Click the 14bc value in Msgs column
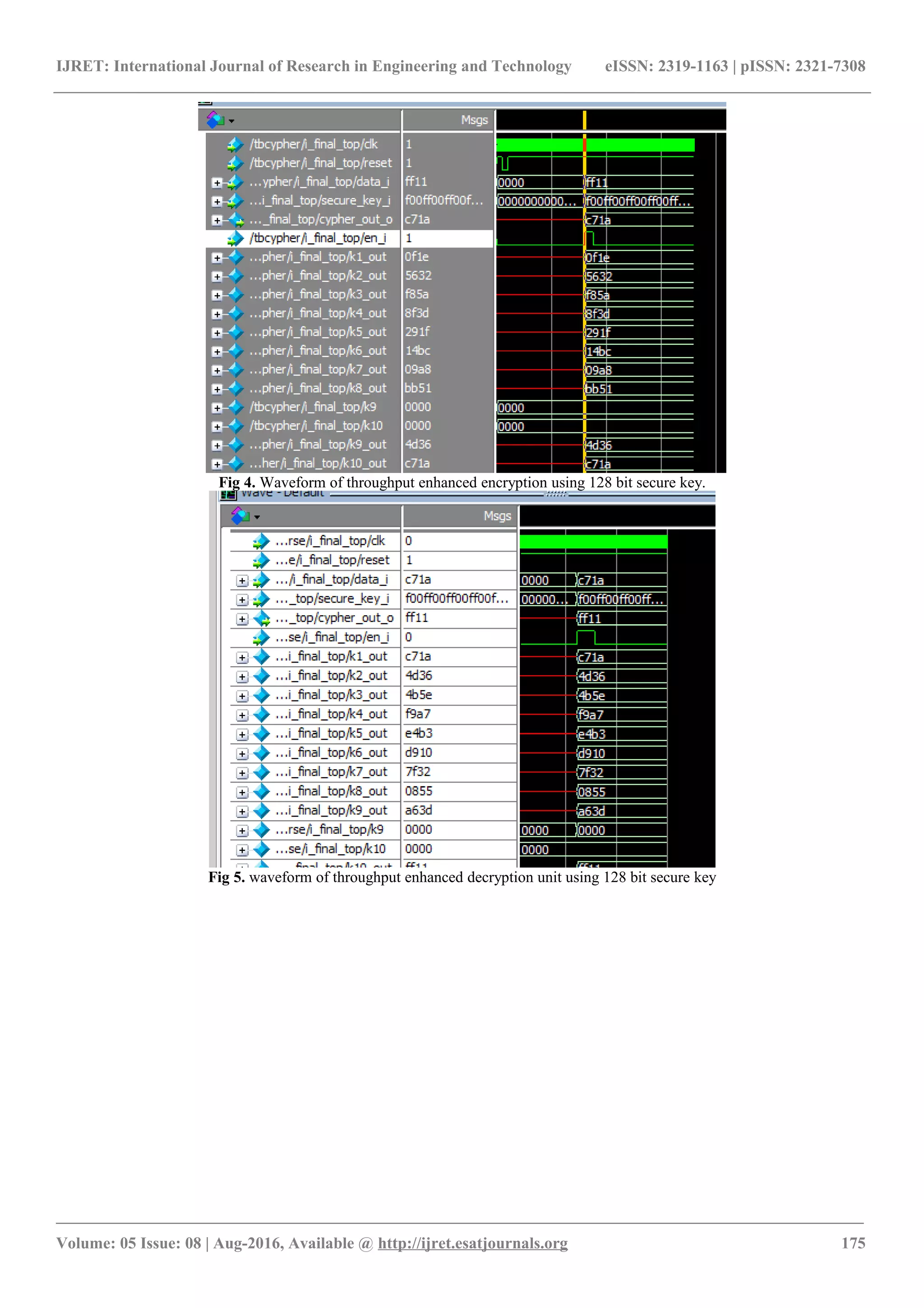 418,351
